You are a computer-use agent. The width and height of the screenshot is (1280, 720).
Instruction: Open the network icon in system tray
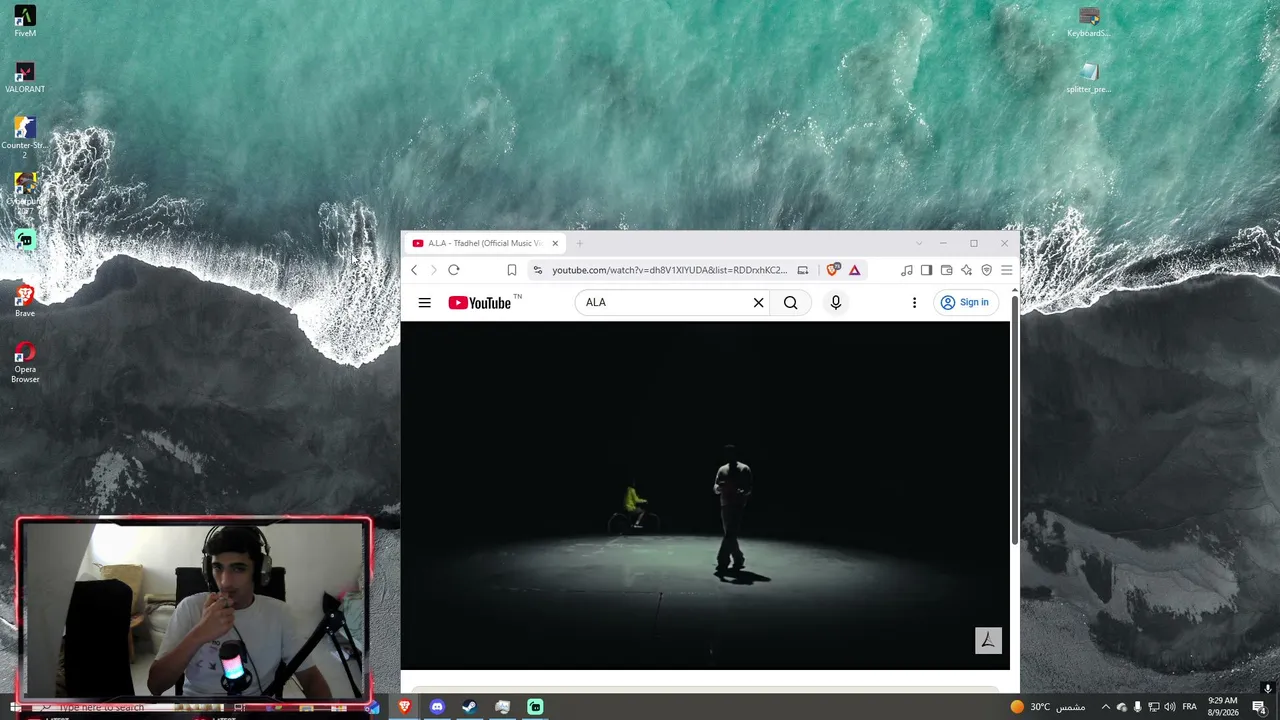pyautogui.click(x=1154, y=707)
